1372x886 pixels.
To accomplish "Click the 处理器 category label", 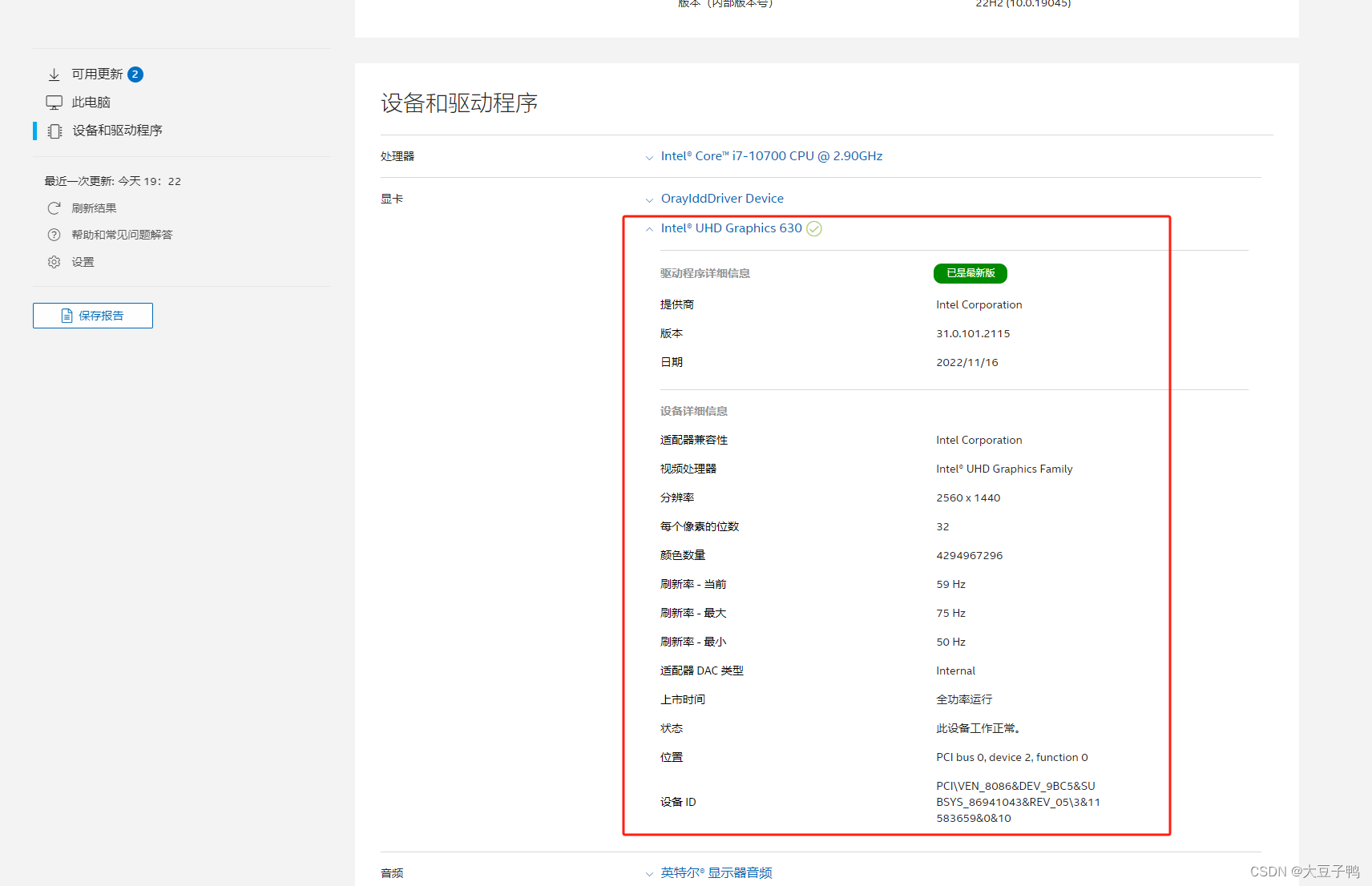I will (397, 157).
